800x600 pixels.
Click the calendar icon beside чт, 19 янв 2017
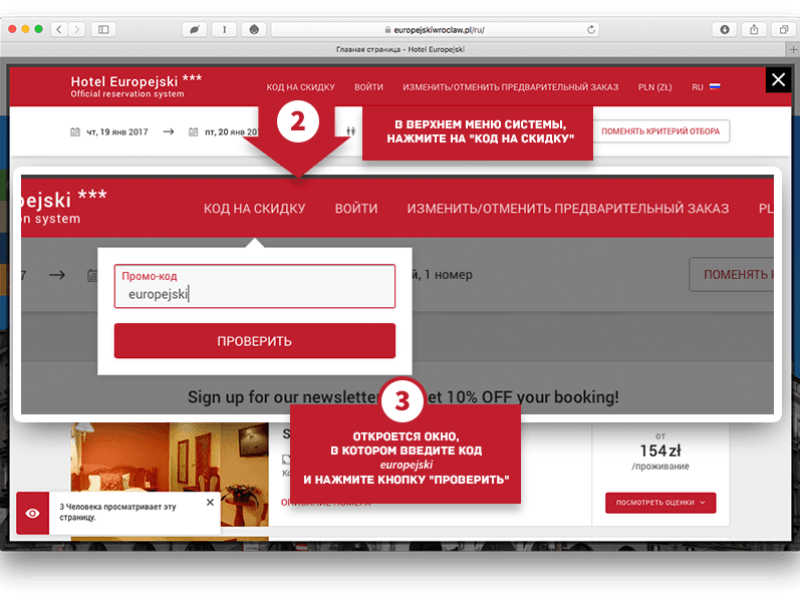75,132
